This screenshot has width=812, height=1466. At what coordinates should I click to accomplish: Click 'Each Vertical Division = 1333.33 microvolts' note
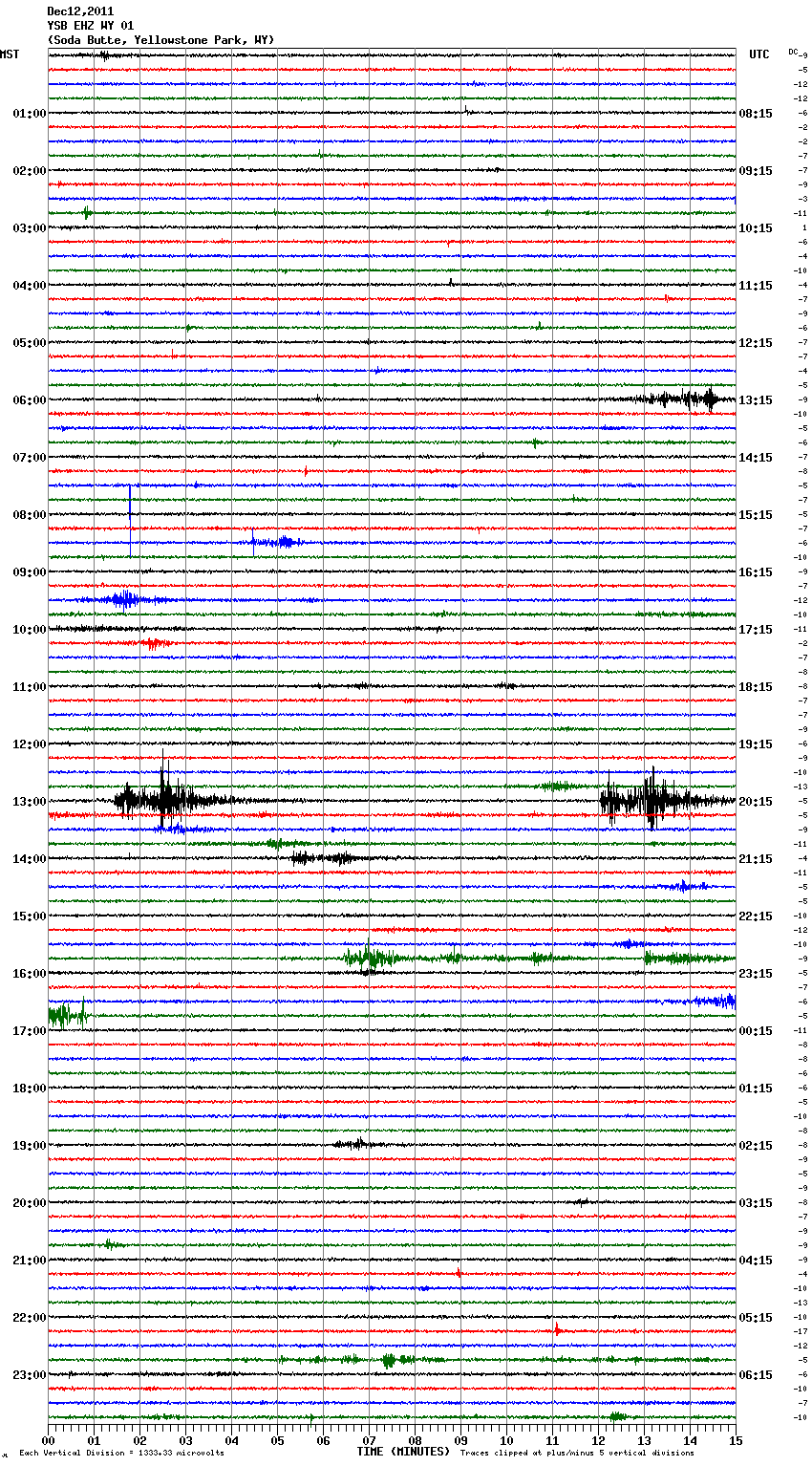coord(121,1454)
